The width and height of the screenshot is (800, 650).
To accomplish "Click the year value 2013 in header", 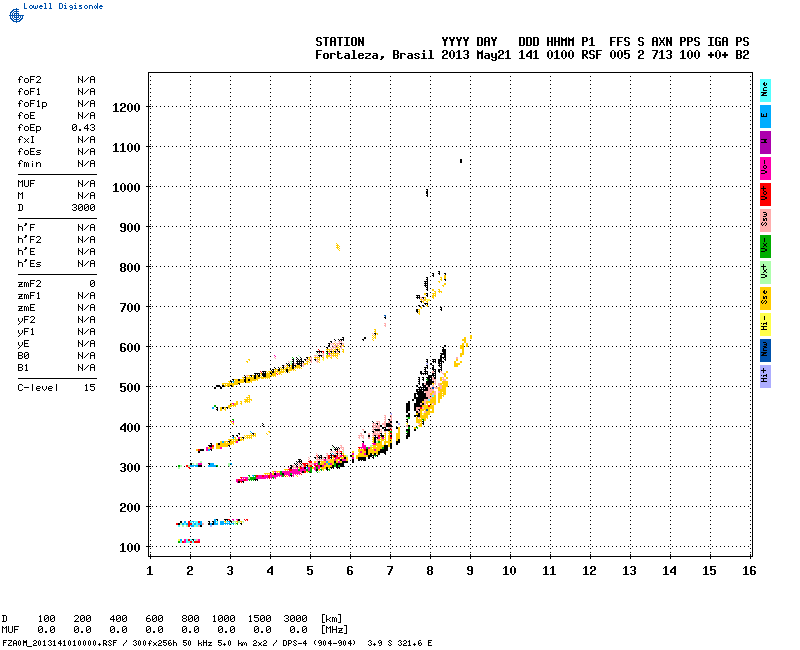I will [455, 55].
